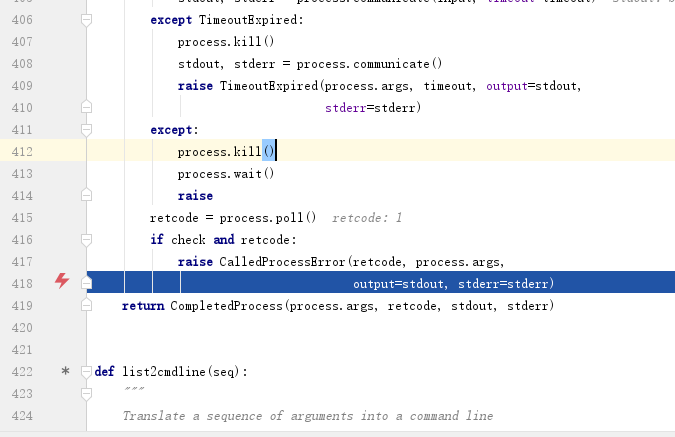Image resolution: width=675 pixels, height=437 pixels.
Task: Click the return keyword on line 419
Action: pos(143,306)
